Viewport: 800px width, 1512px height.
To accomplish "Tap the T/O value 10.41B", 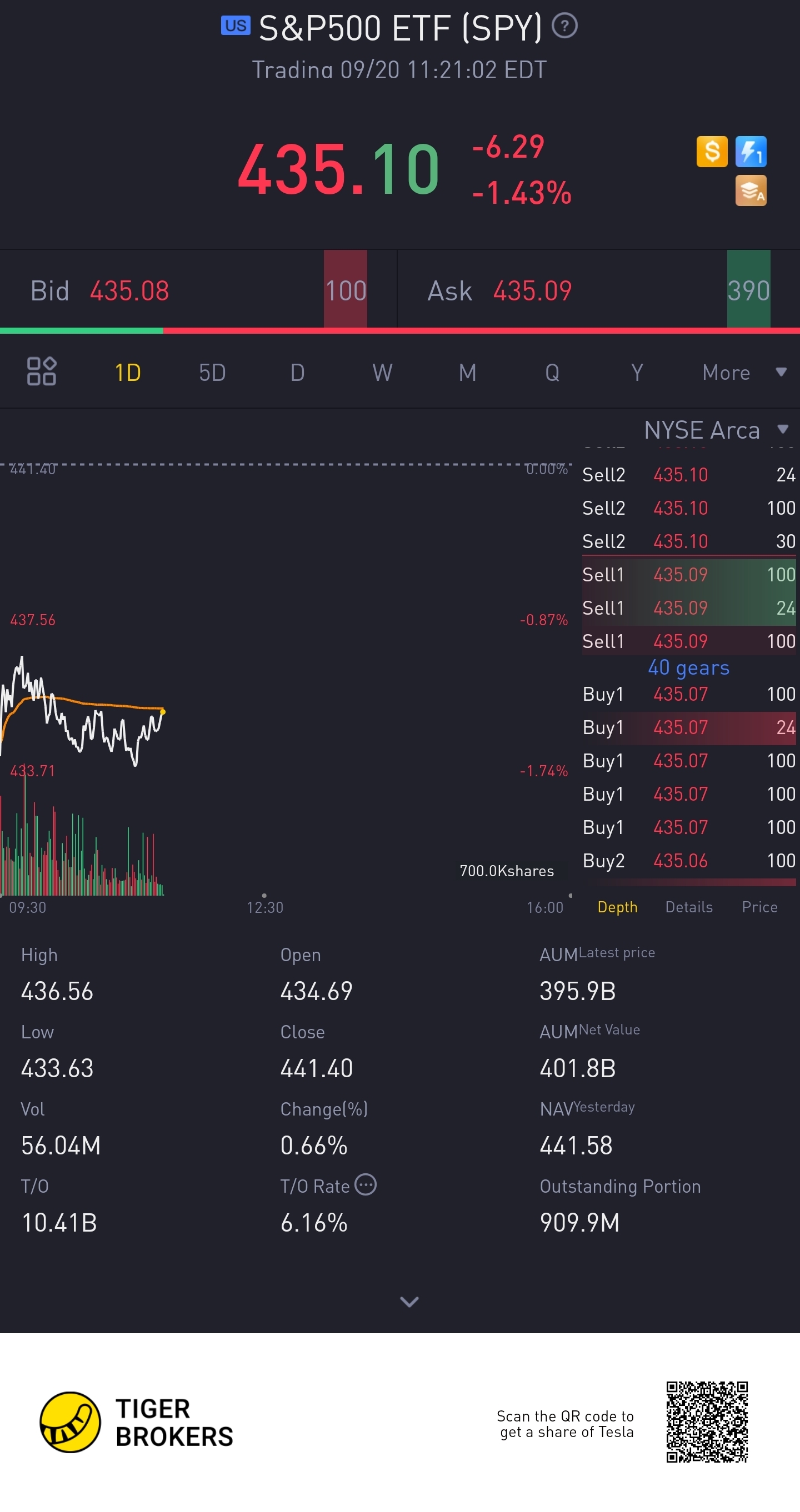I will click(59, 1223).
